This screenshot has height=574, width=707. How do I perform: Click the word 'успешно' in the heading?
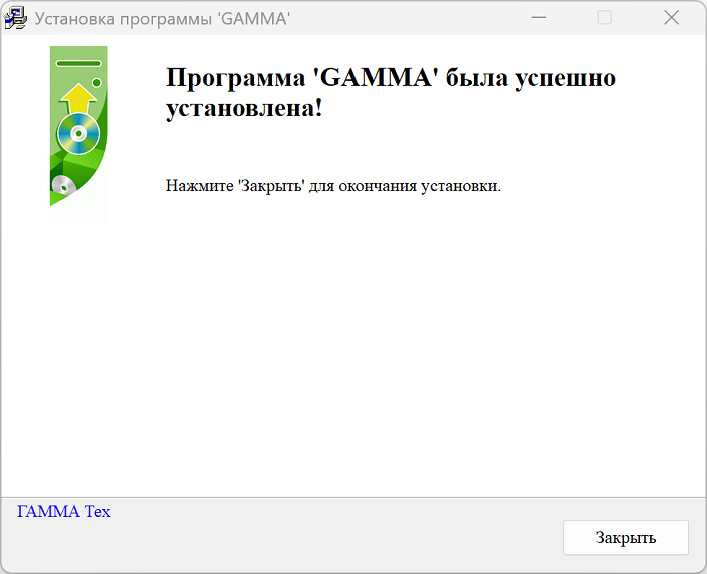pyautogui.click(x=565, y=78)
